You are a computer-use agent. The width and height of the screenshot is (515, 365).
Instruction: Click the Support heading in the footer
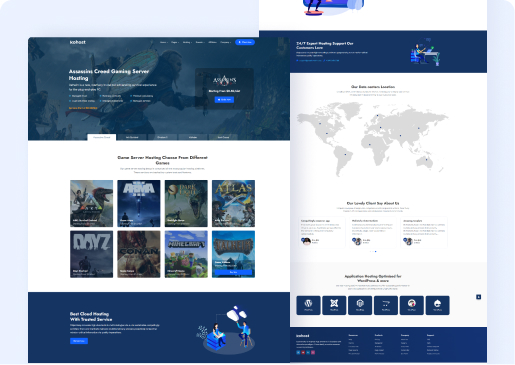(430, 335)
